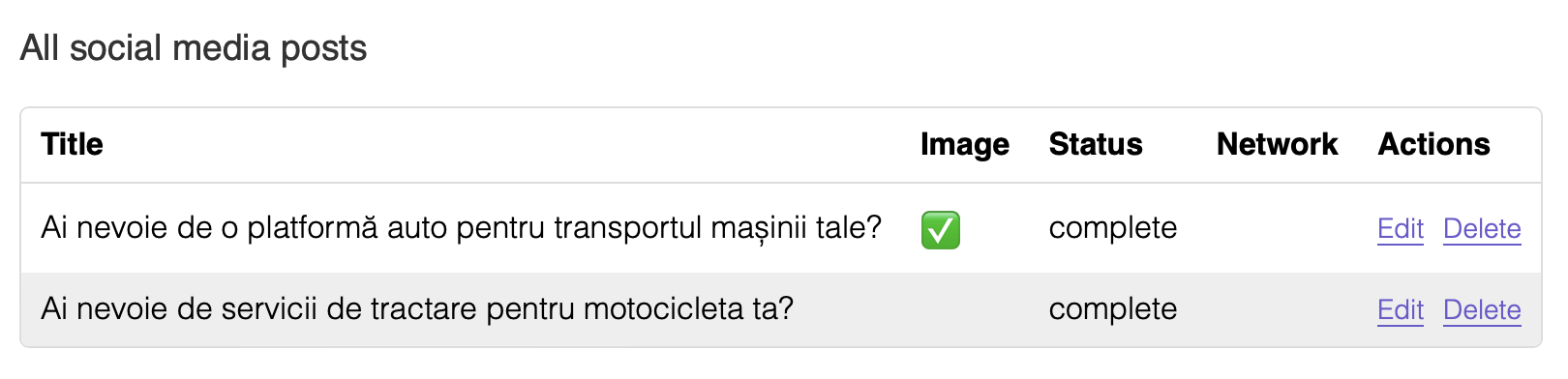The image size is (1568, 379).
Task: Delete the platformă auto post
Action: [1482, 228]
